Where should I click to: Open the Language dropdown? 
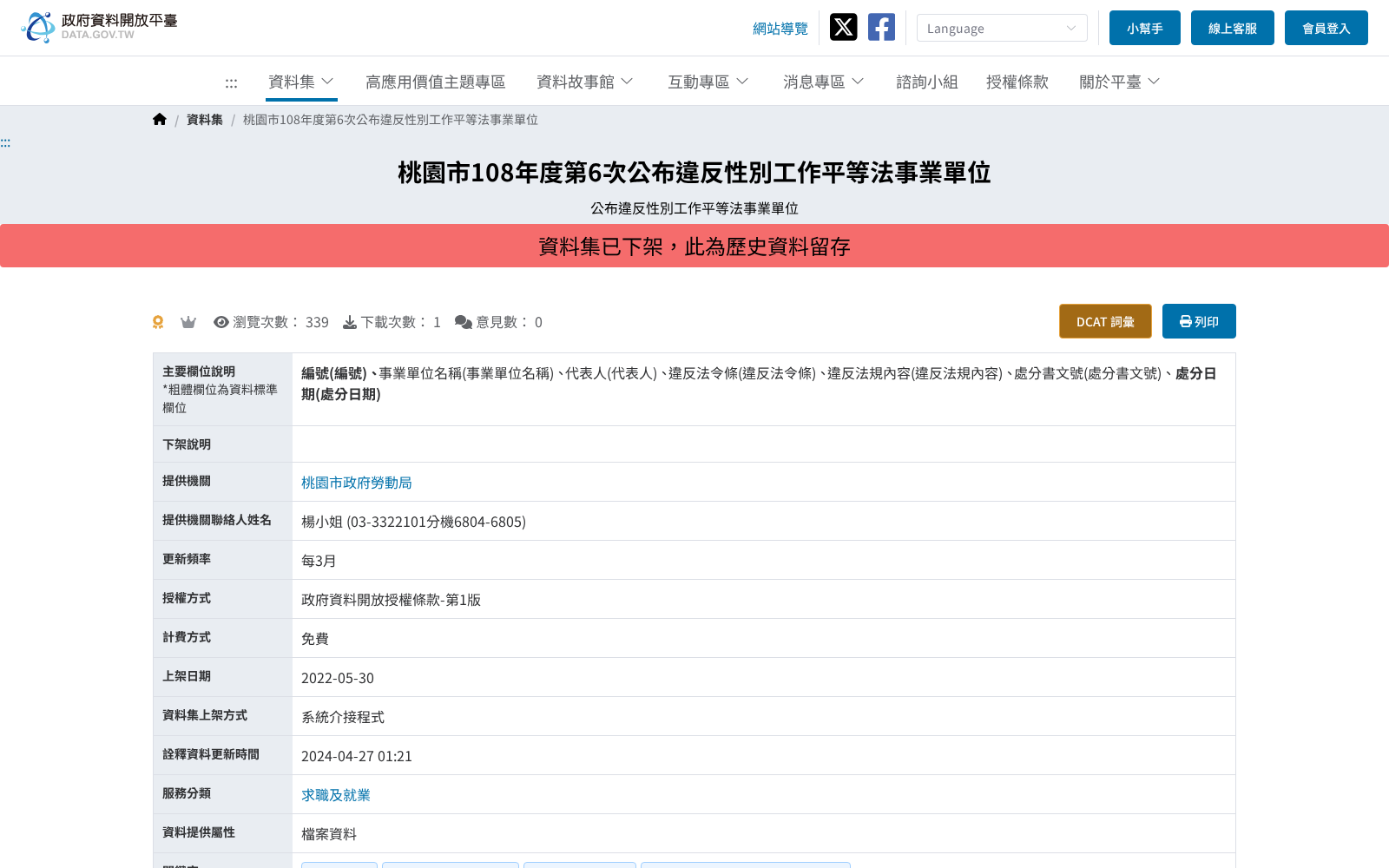pos(1002,28)
